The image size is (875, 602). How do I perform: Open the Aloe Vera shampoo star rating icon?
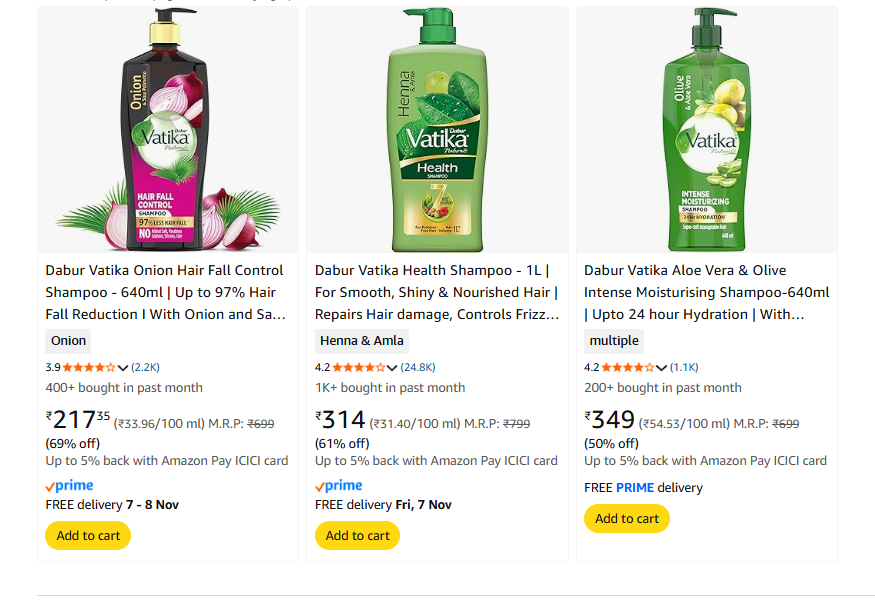tap(628, 367)
